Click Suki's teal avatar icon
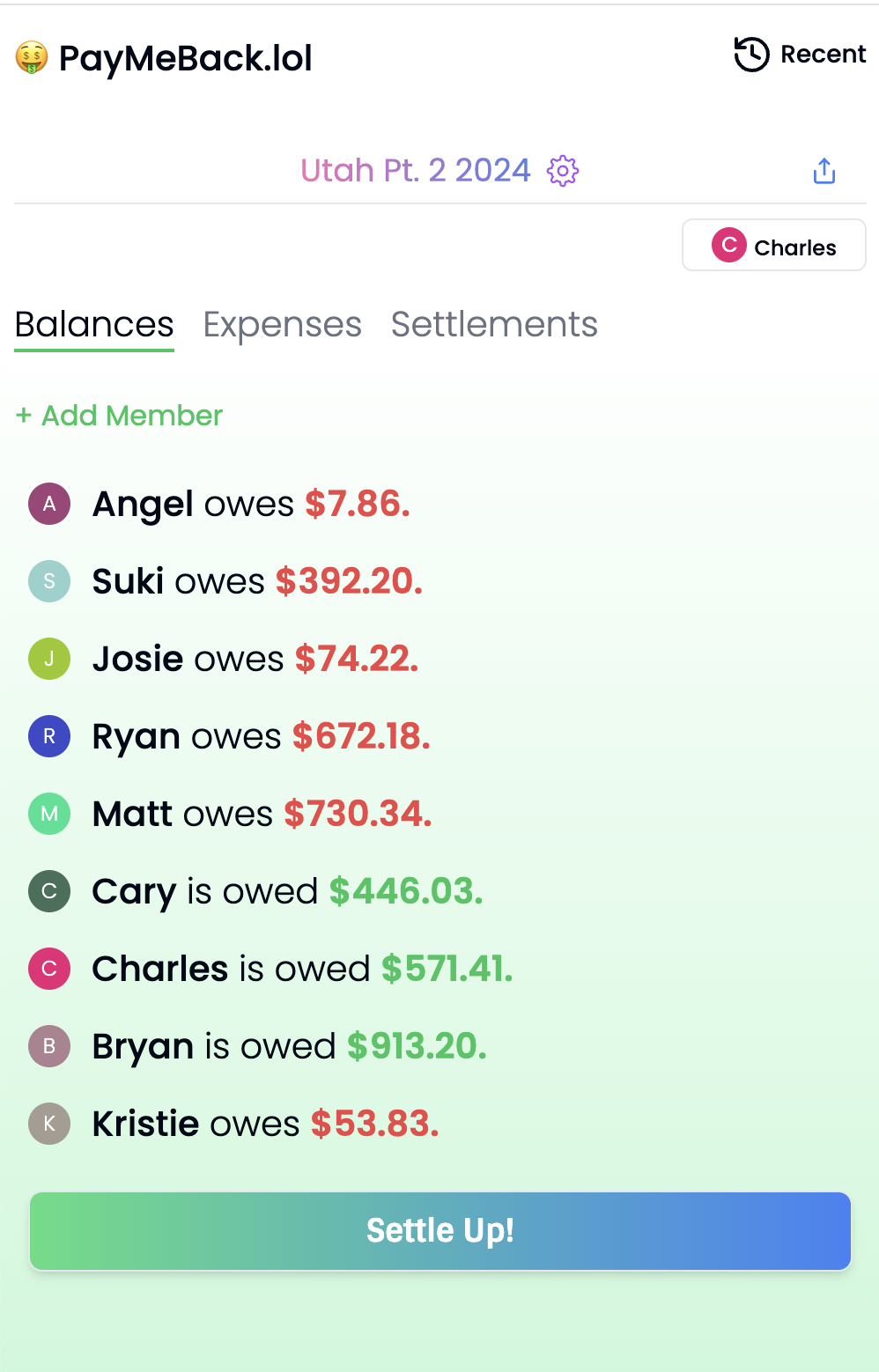This screenshot has height=1372, width=879. coord(49,581)
